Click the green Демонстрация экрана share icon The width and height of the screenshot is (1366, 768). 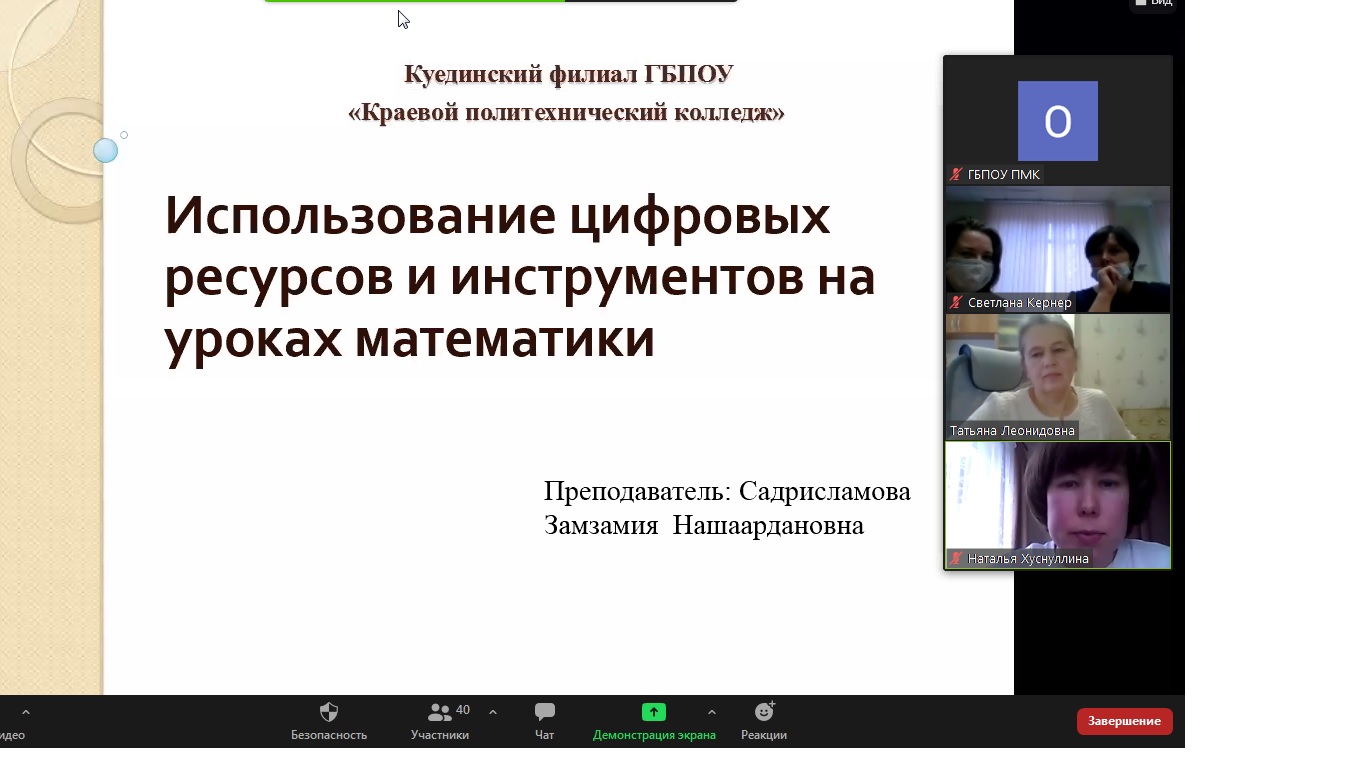pyautogui.click(x=654, y=712)
